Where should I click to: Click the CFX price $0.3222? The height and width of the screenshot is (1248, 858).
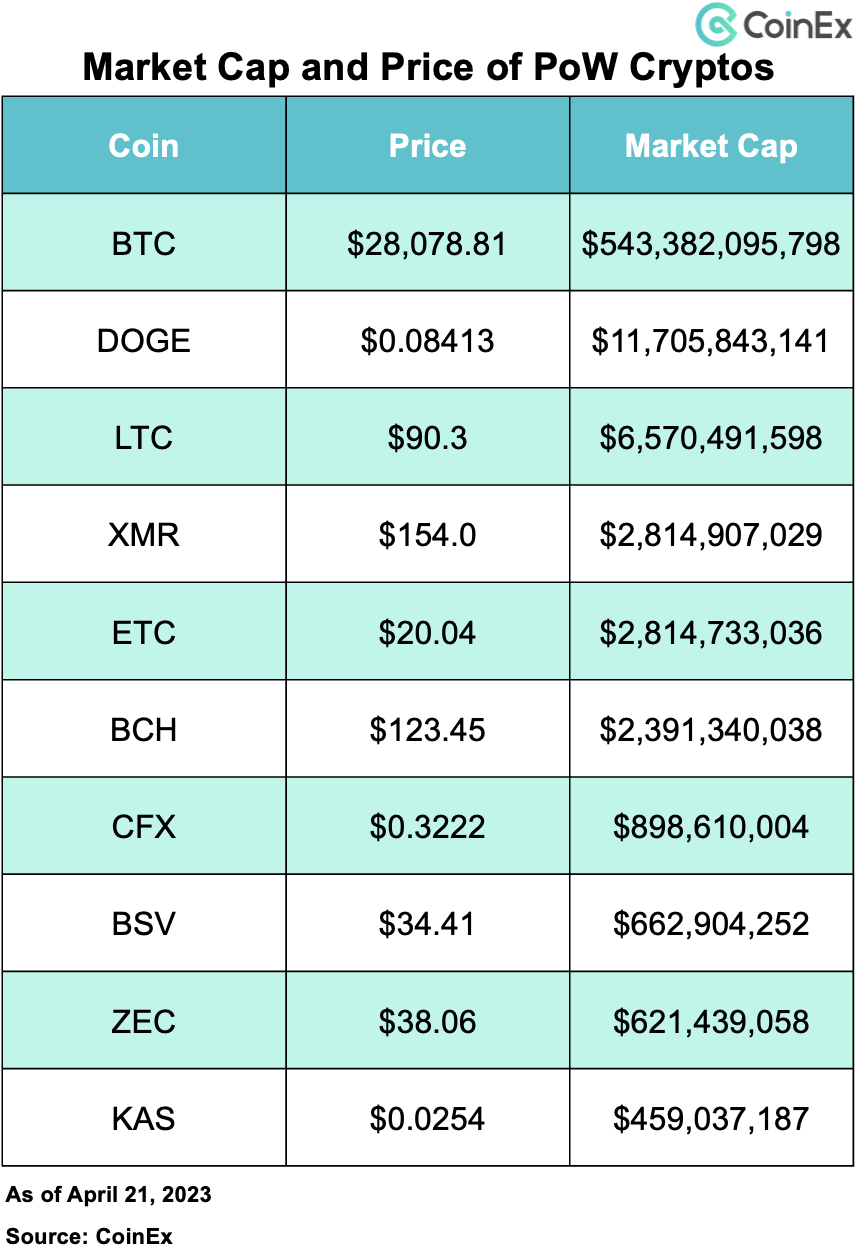click(428, 827)
